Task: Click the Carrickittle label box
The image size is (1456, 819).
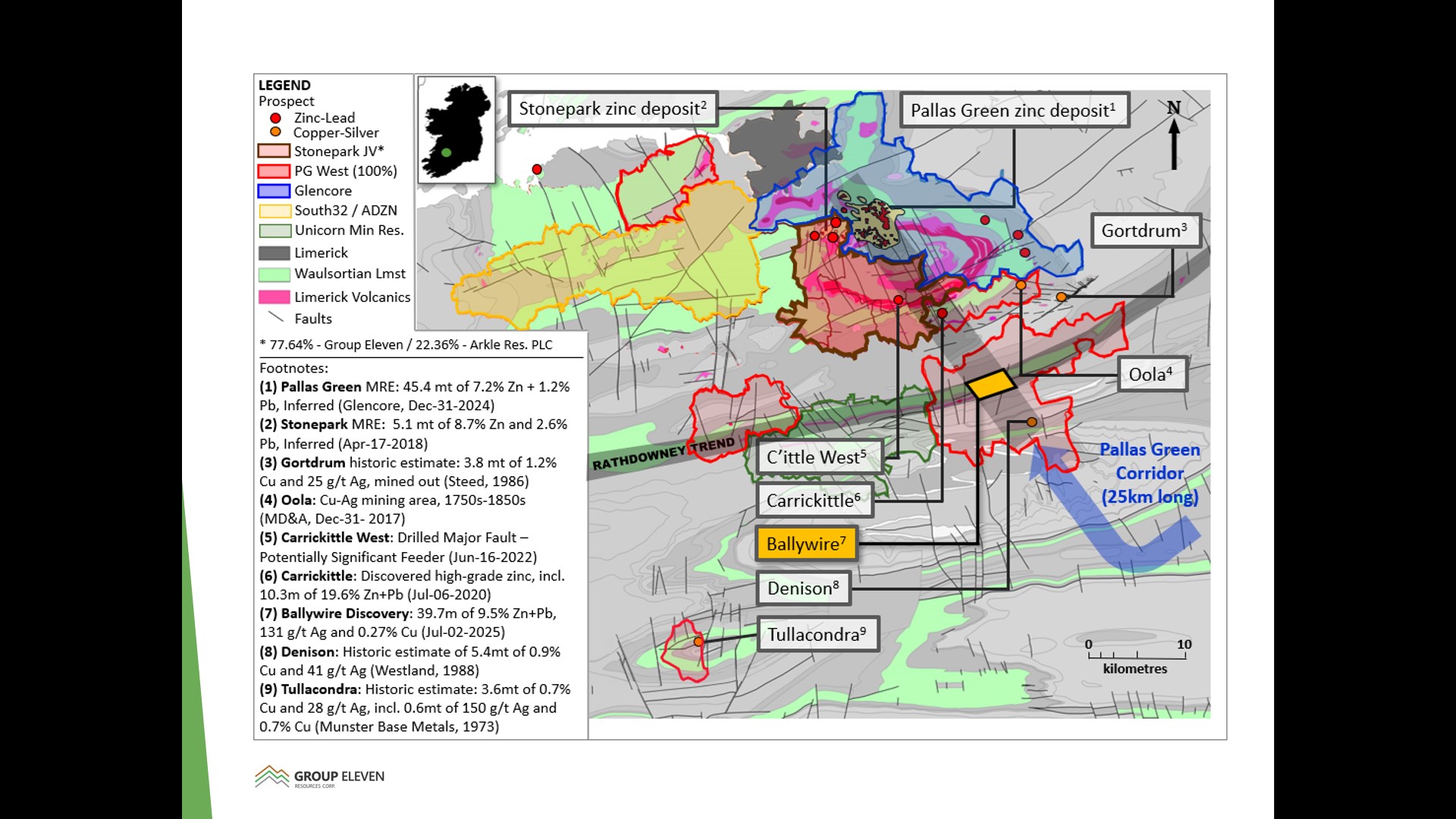Action: click(814, 500)
